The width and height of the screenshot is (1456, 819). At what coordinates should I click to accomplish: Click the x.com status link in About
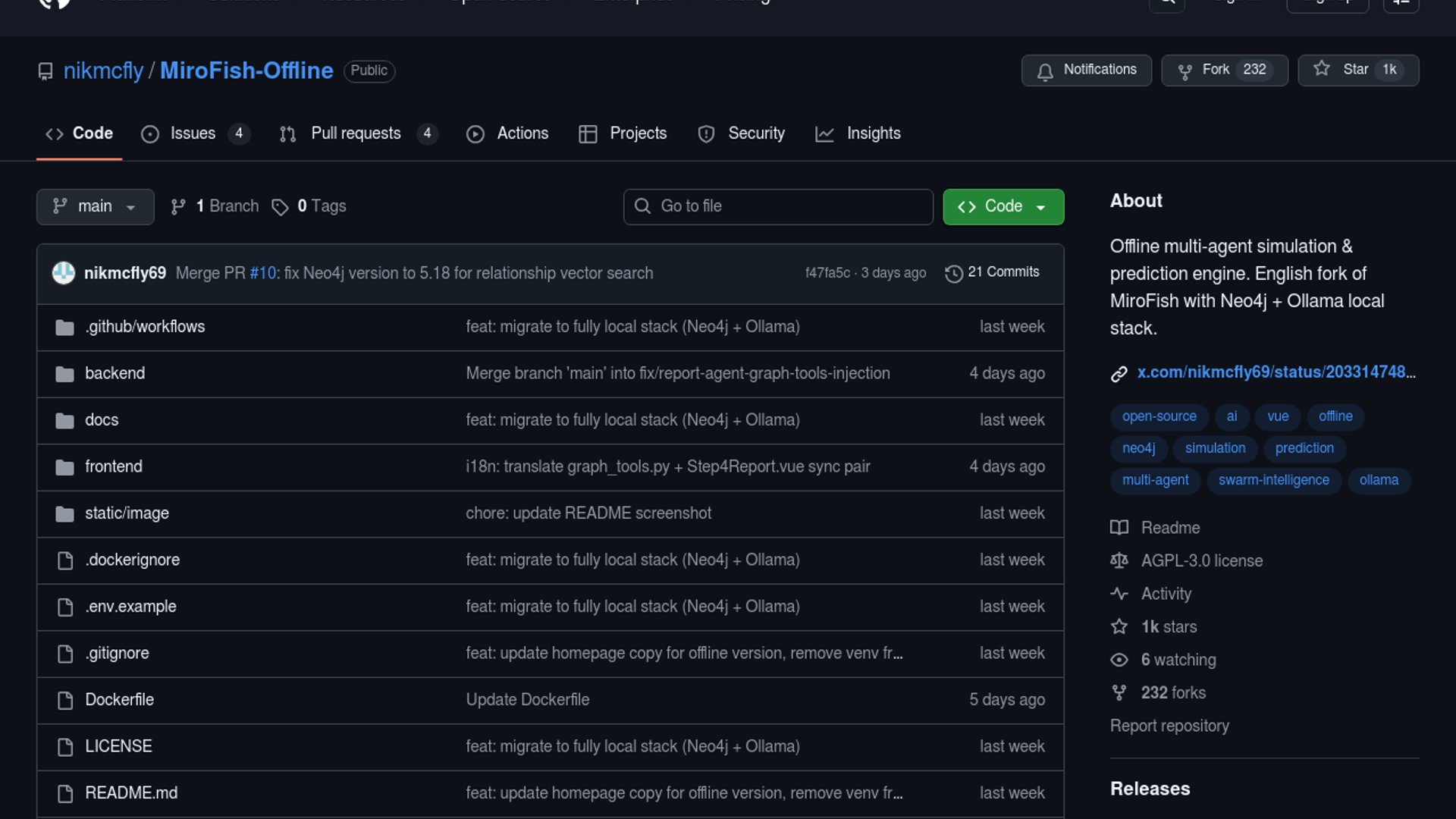point(1276,372)
